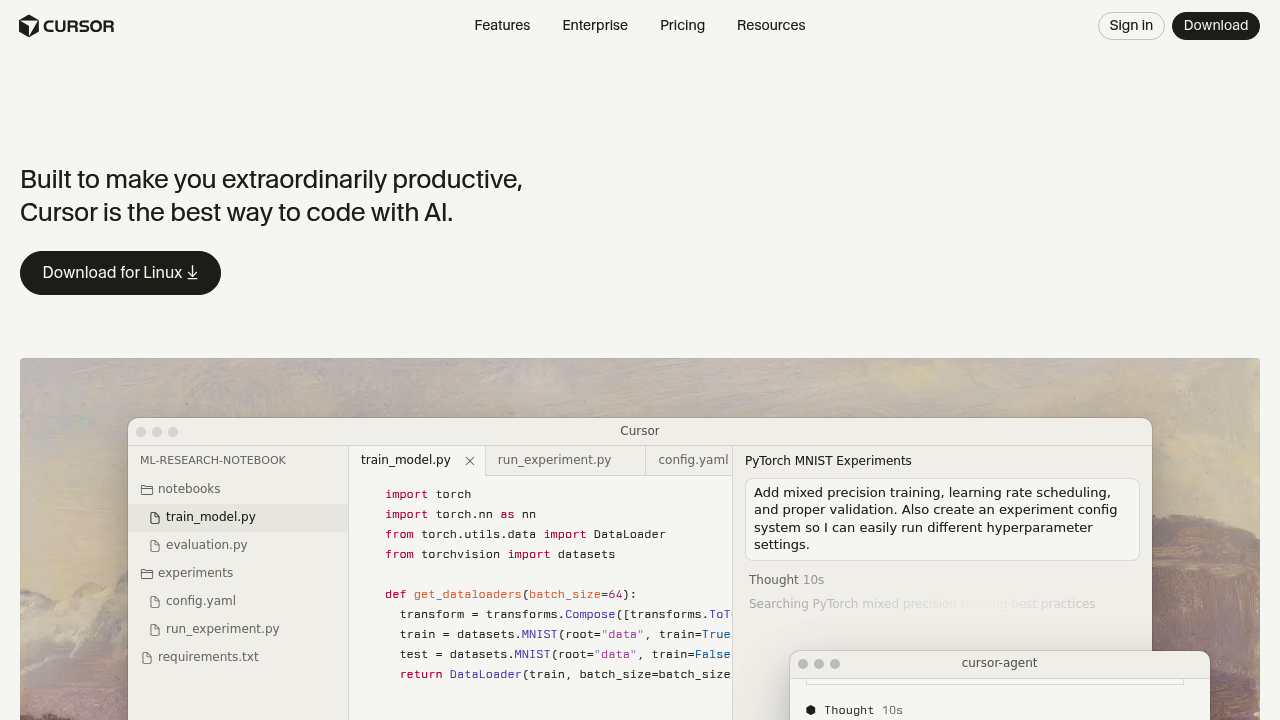Click the notebooks folder icon

click(x=147, y=489)
